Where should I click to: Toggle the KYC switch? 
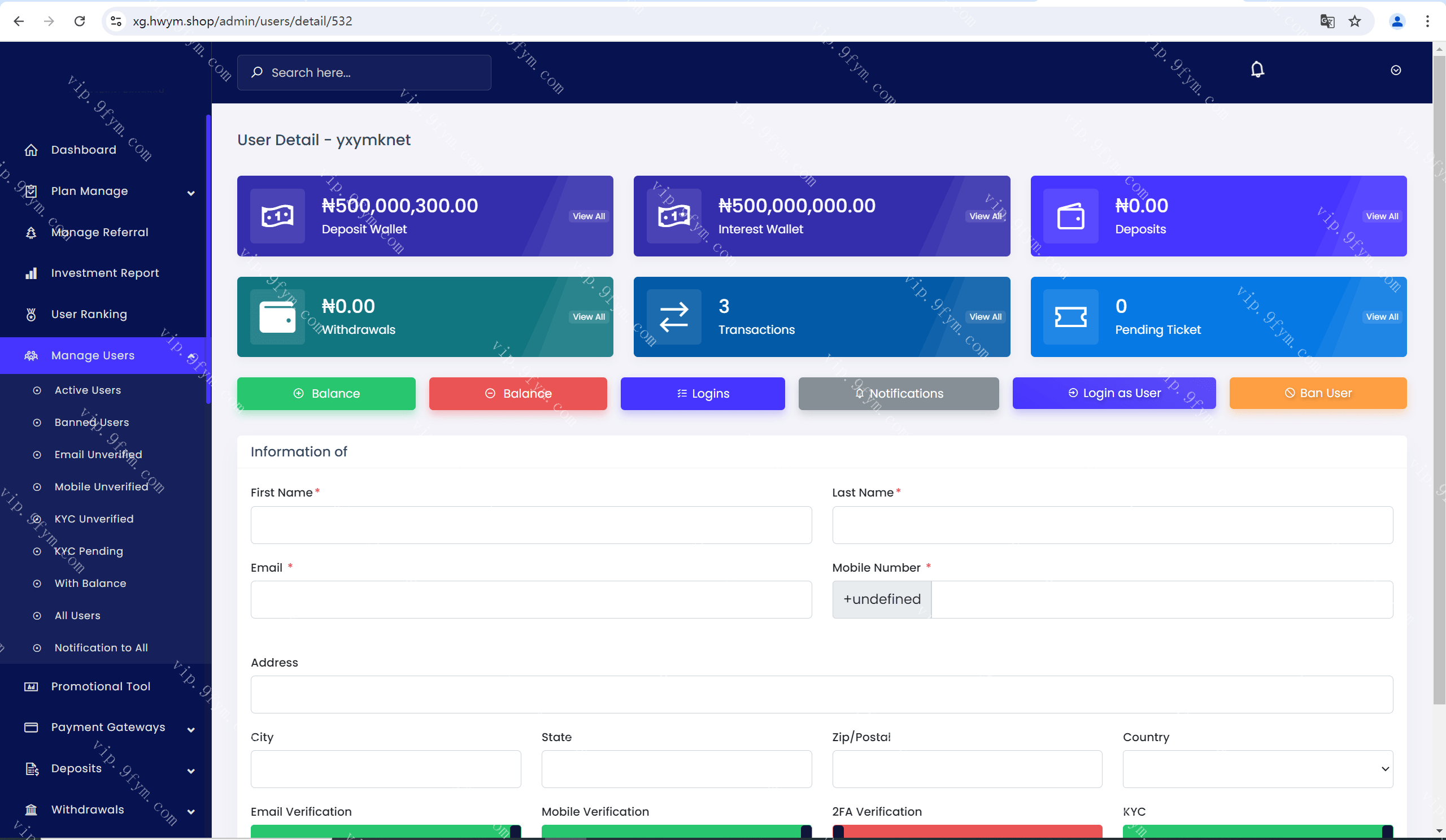(1257, 832)
